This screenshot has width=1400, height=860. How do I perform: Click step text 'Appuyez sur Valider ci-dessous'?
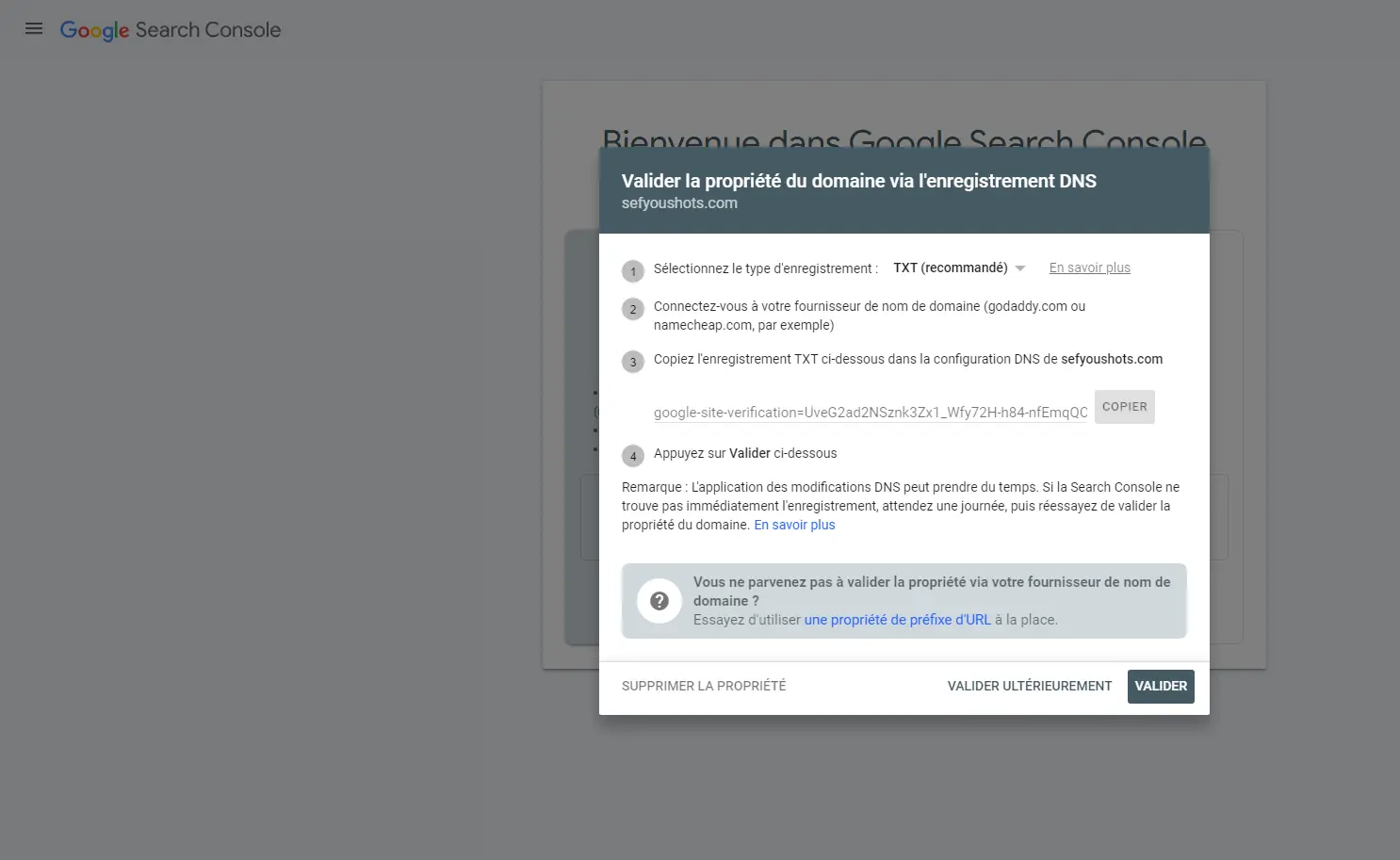click(x=745, y=453)
